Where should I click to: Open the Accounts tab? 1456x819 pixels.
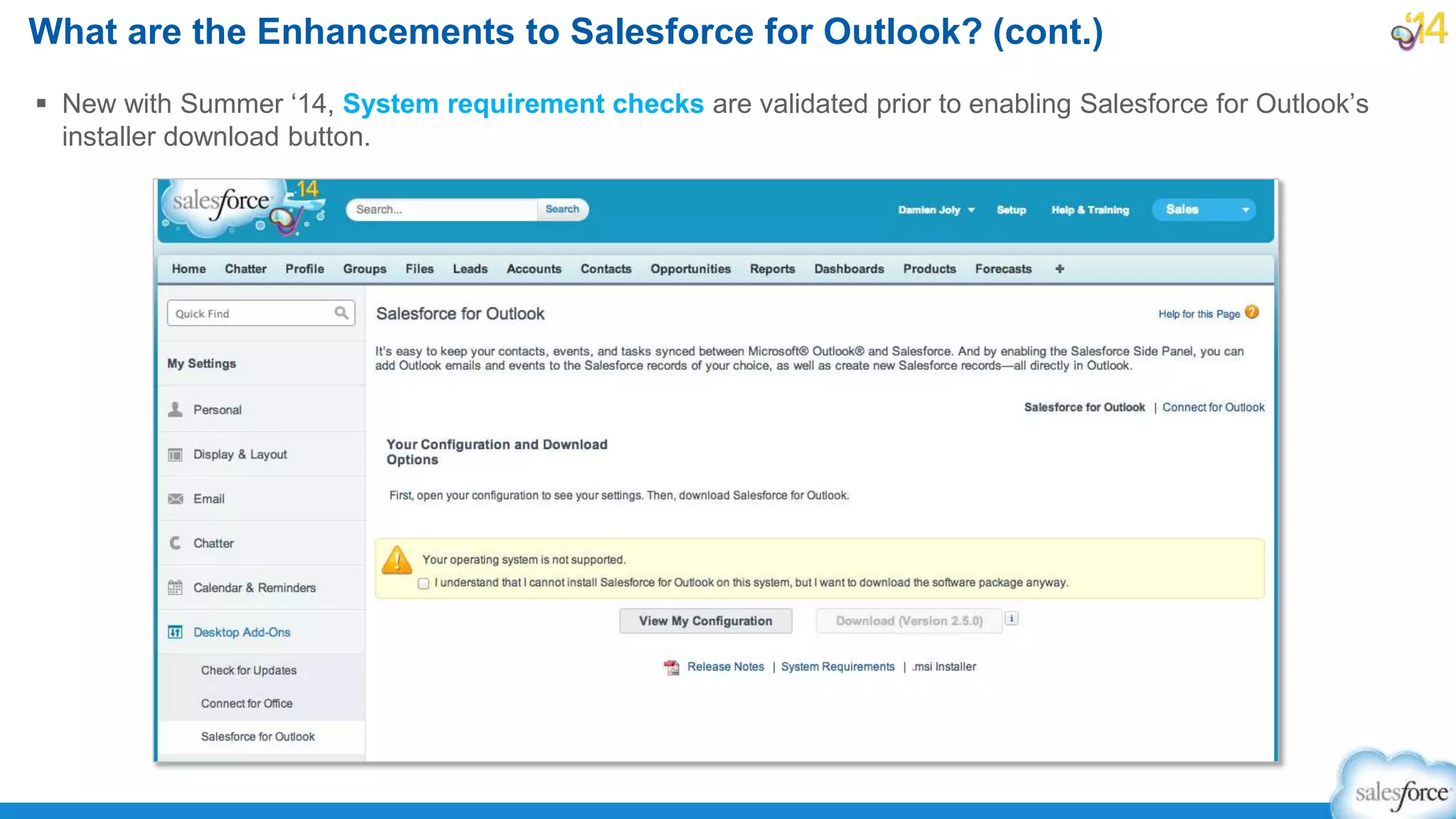[534, 269]
